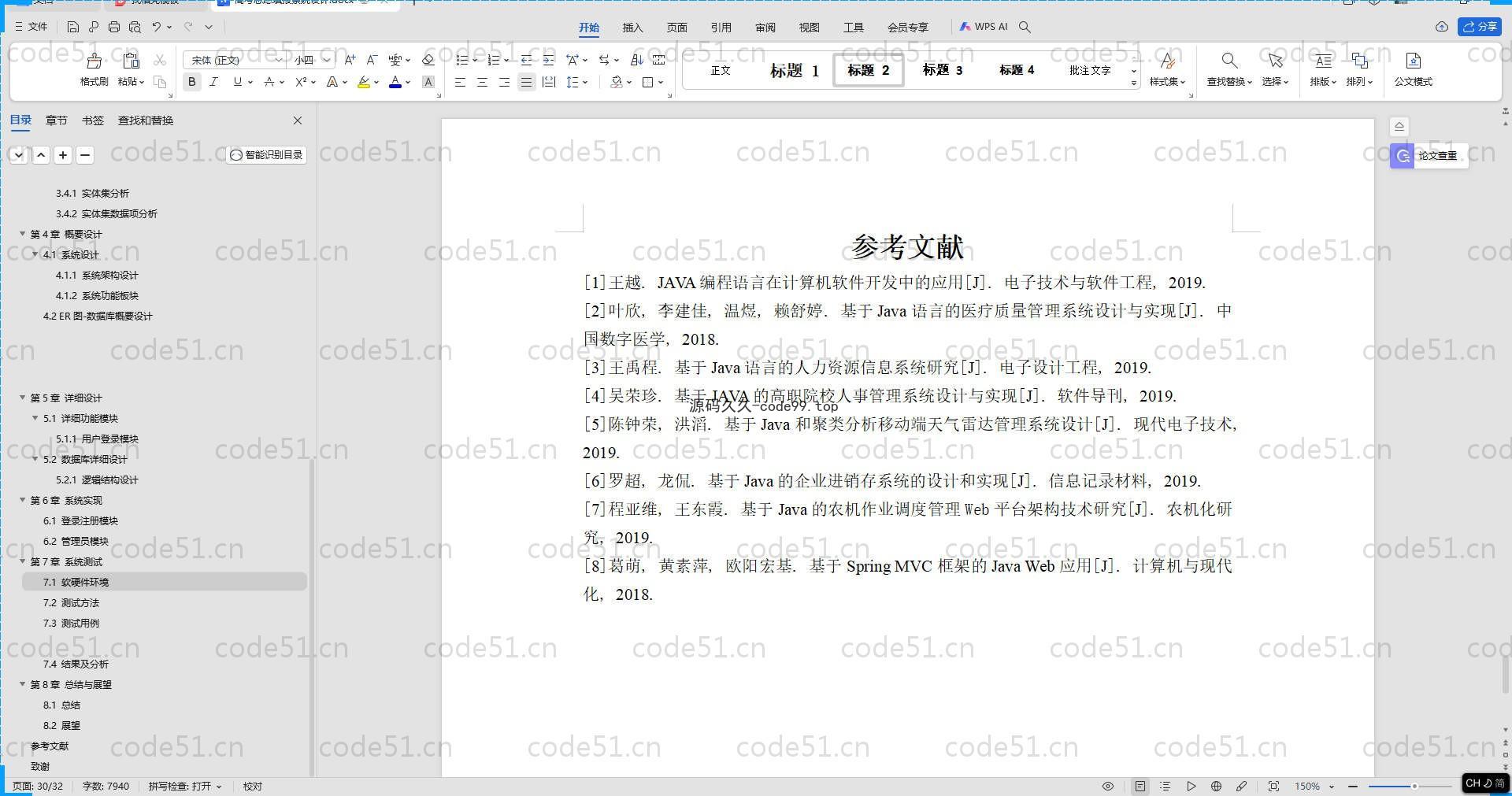Go to 7.3 测试用例 in outline

pos(71,623)
